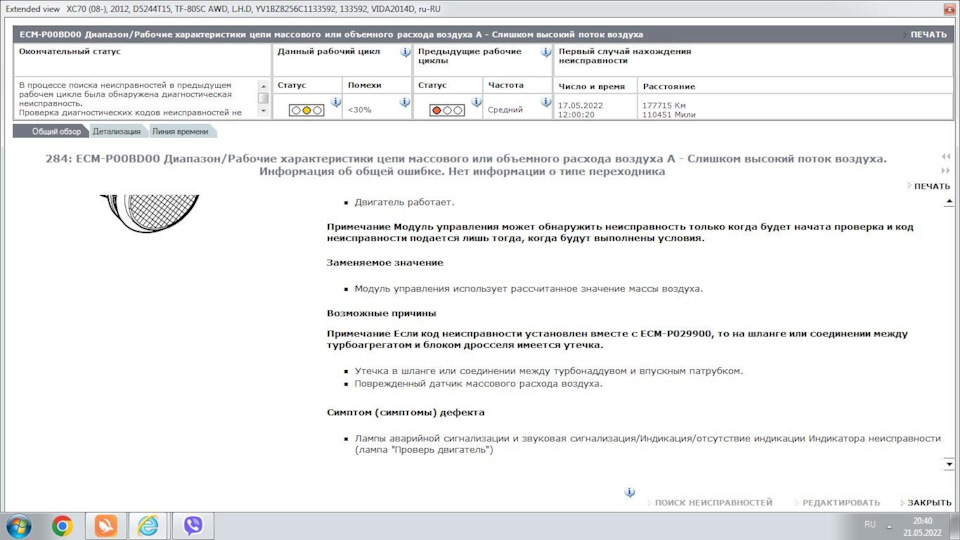Image resolution: width=960 pixels, height=540 pixels.
Task: Click yellow status light indicator of current cycle
Action: point(307,110)
